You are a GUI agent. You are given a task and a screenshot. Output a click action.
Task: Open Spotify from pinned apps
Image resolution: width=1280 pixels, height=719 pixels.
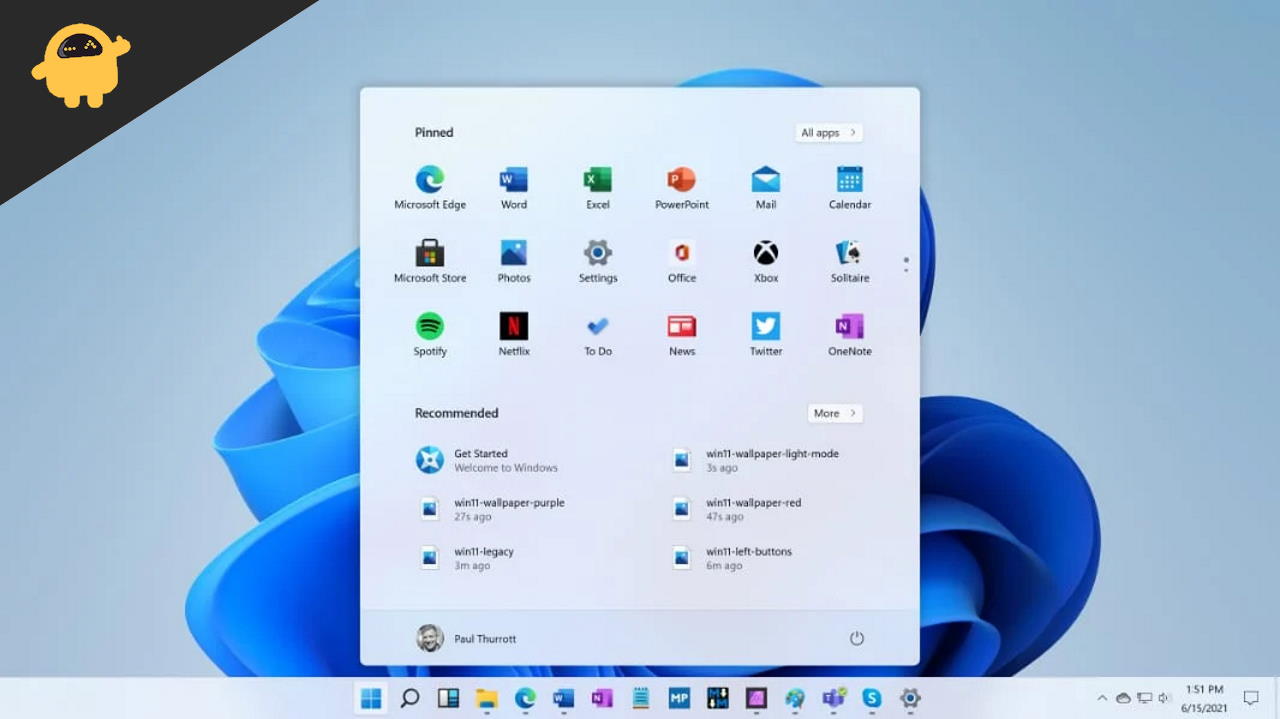(x=430, y=334)
